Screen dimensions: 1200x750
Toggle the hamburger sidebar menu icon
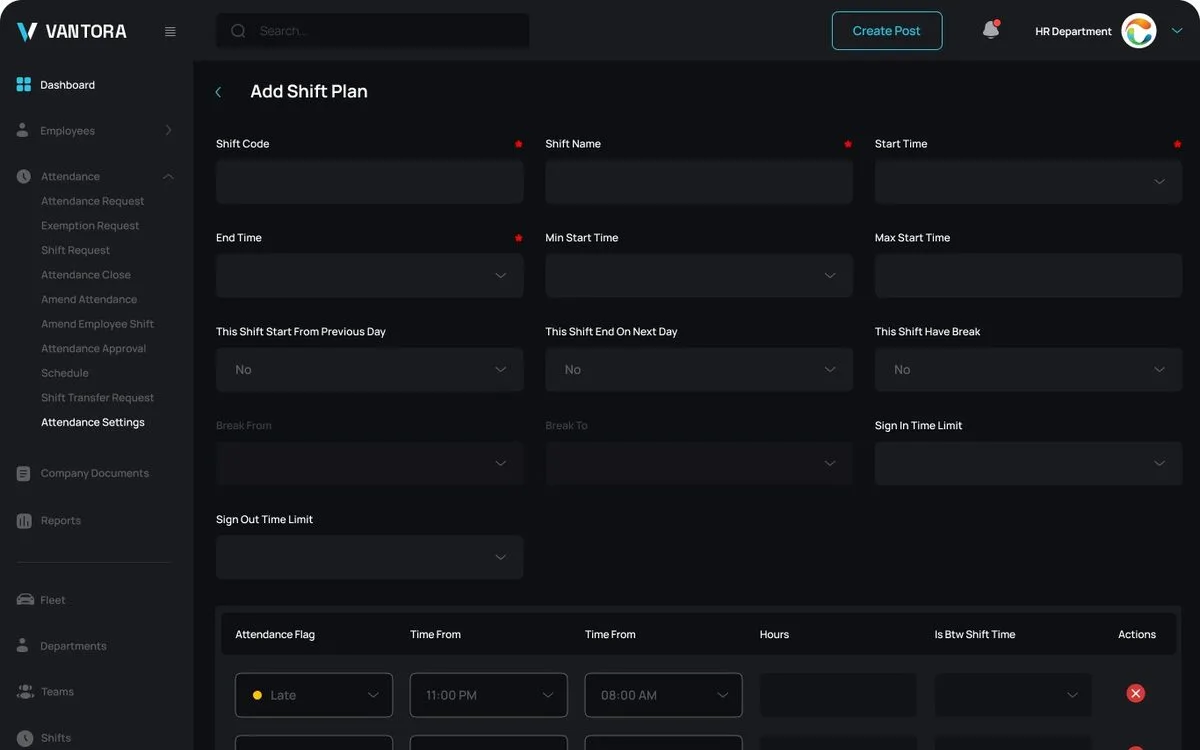170,31
